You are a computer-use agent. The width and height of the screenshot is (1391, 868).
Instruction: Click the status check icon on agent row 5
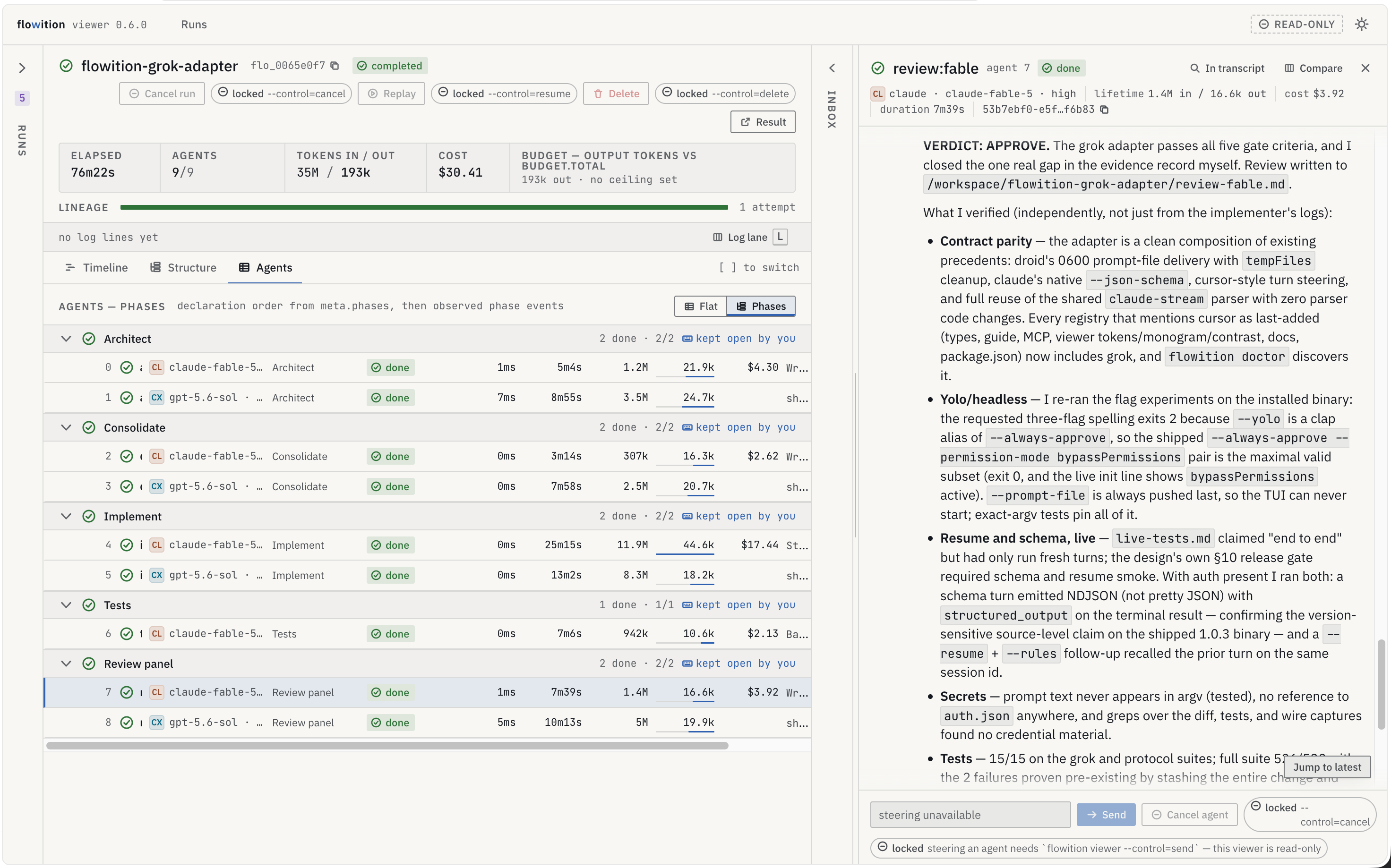tap(126, 575)
